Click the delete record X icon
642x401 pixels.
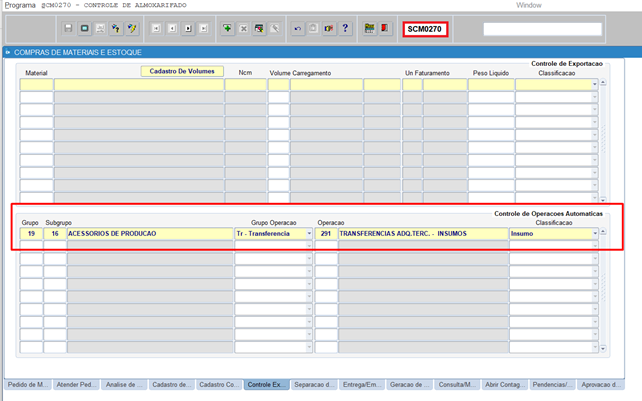point(243,28)
